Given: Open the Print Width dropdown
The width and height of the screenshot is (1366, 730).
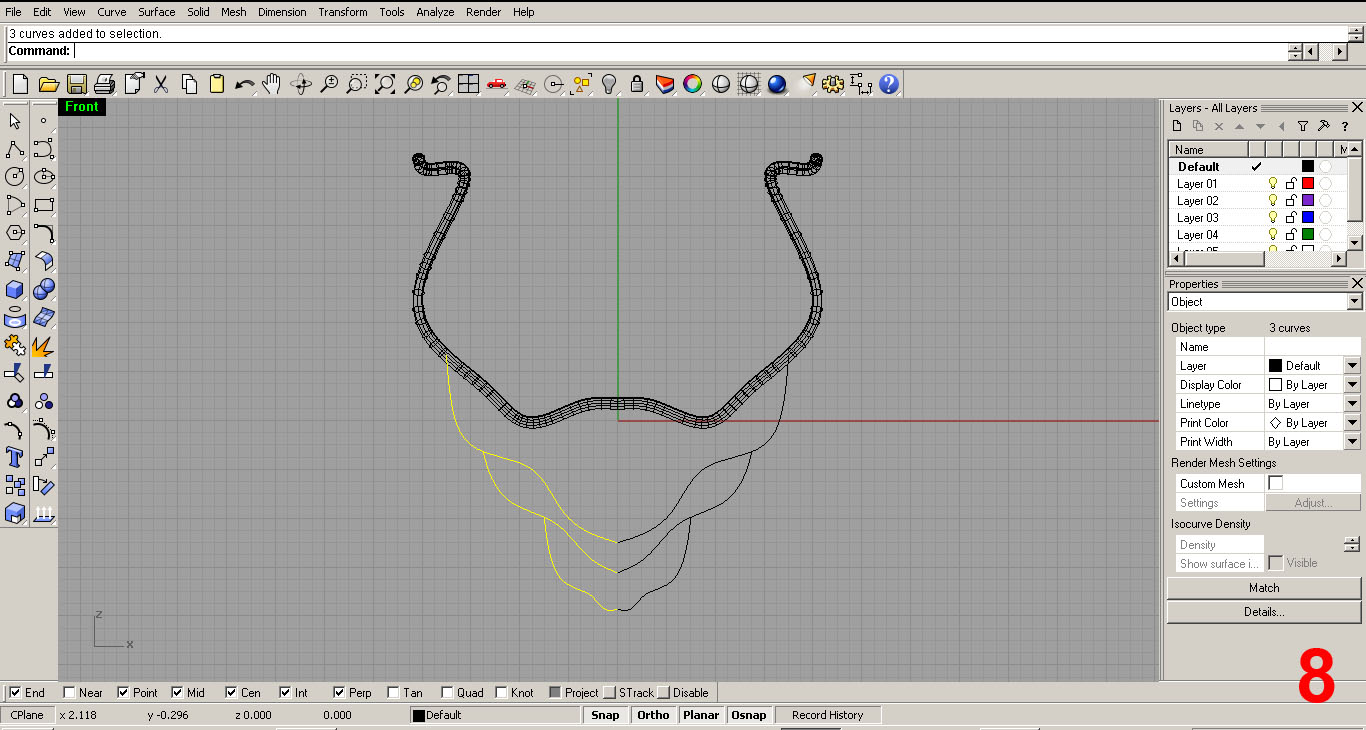Looking at the screenshot, I should [x=1352, y=442].
